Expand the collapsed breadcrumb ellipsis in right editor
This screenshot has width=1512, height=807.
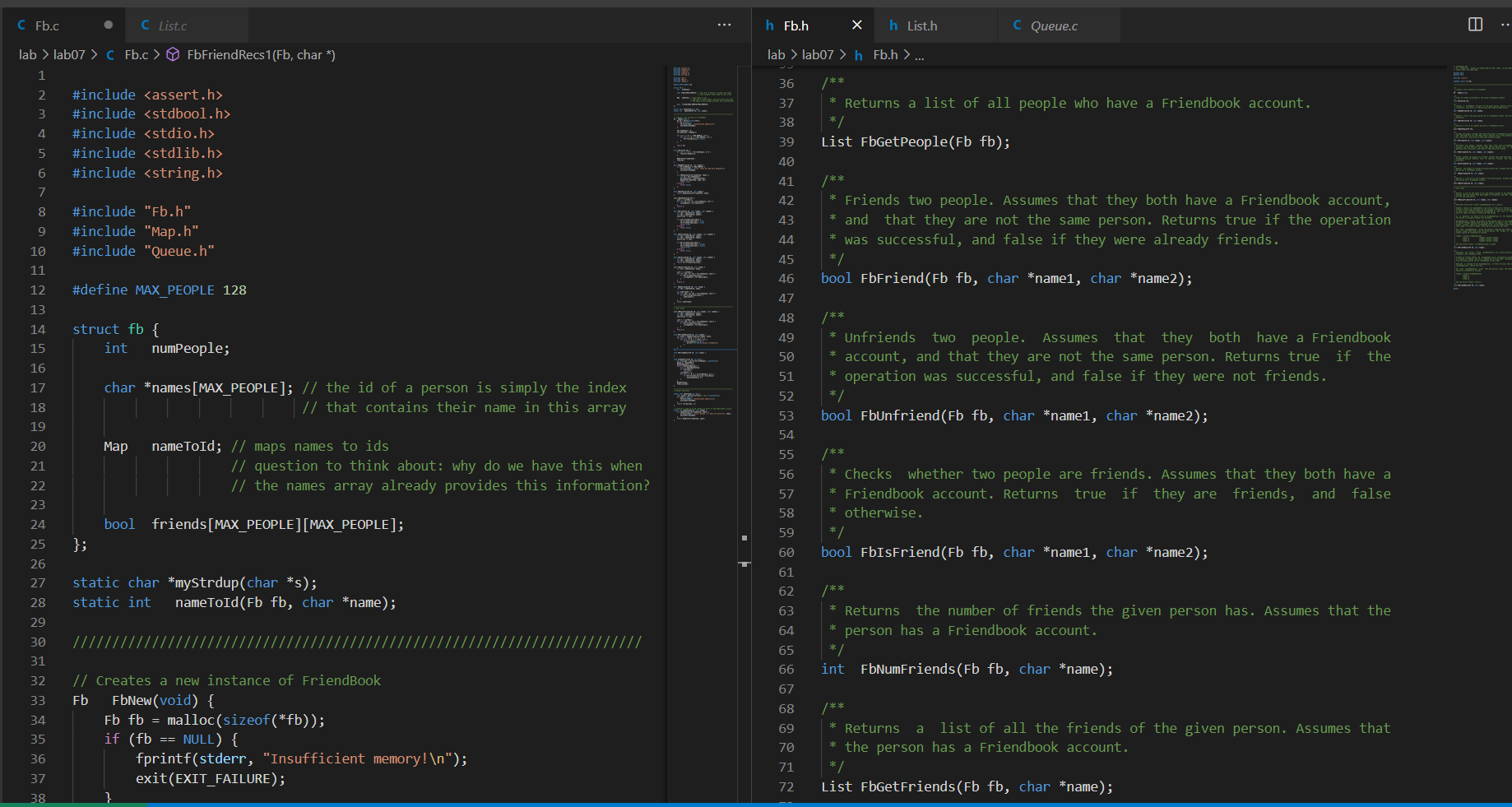pos(919,55)
